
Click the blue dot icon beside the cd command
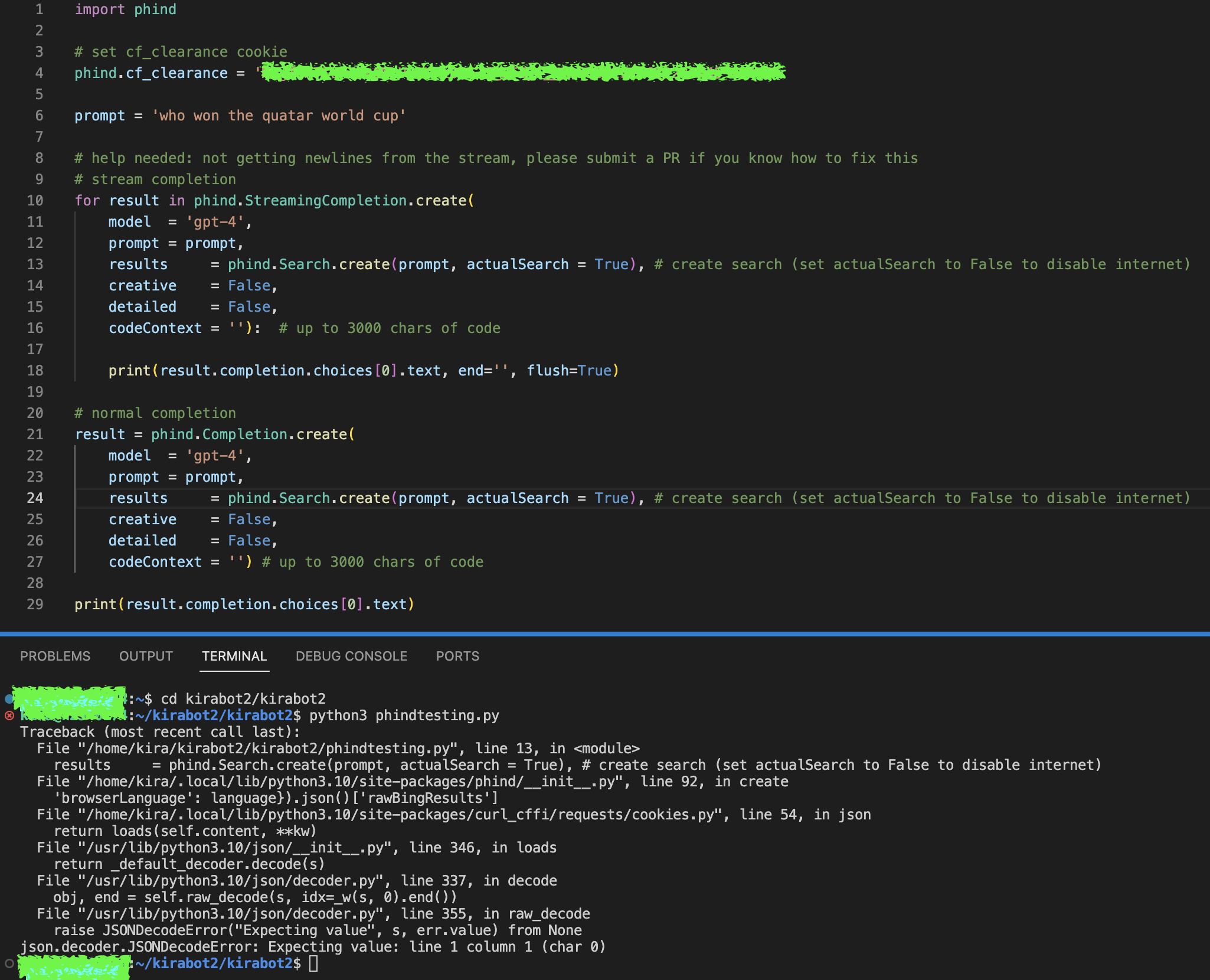click(x=7, y=698)
